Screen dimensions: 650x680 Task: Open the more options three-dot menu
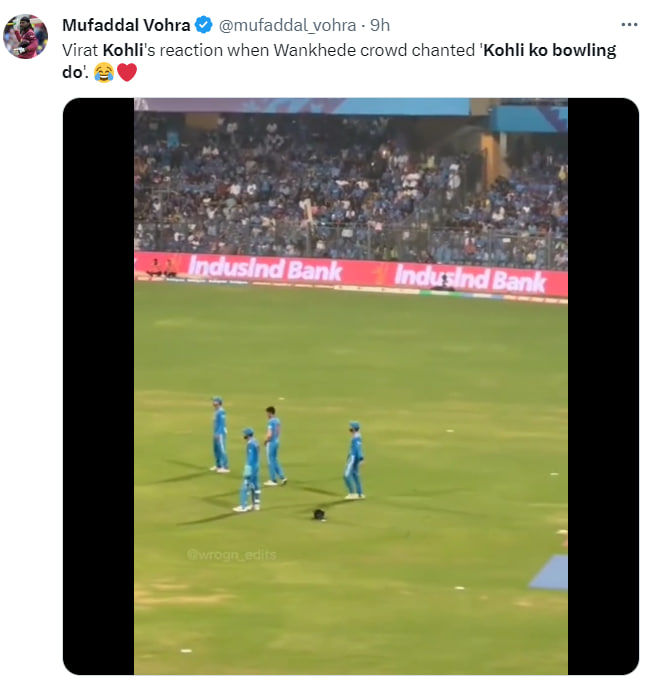coord(629,24)
